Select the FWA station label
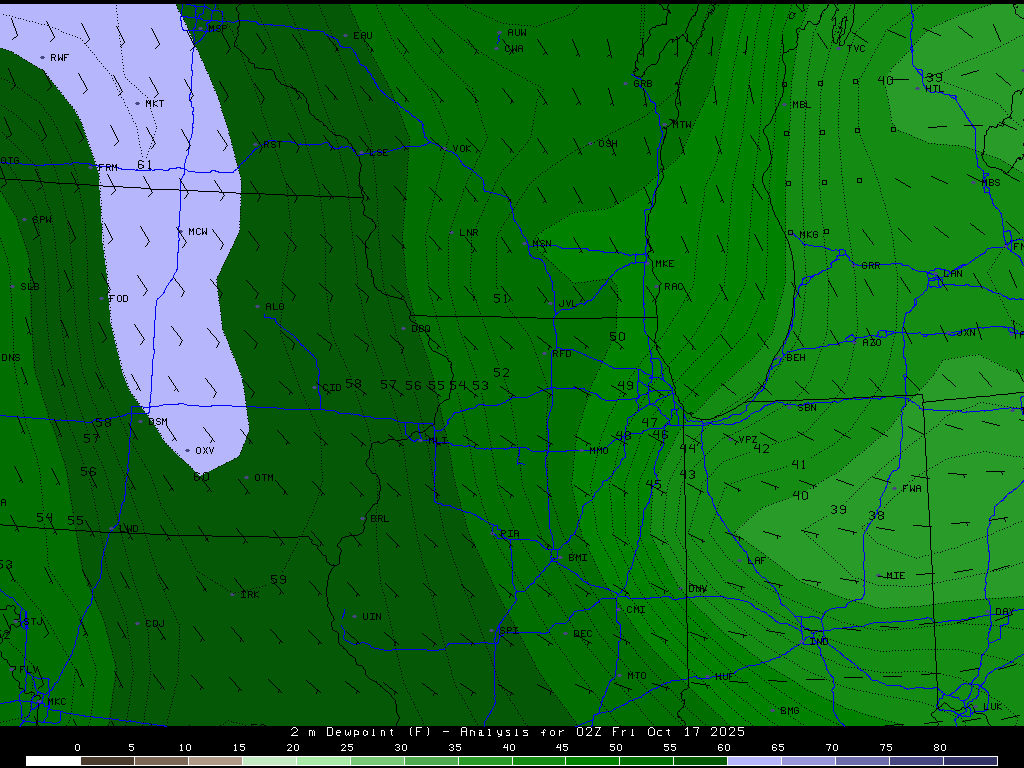 (912, 488)
